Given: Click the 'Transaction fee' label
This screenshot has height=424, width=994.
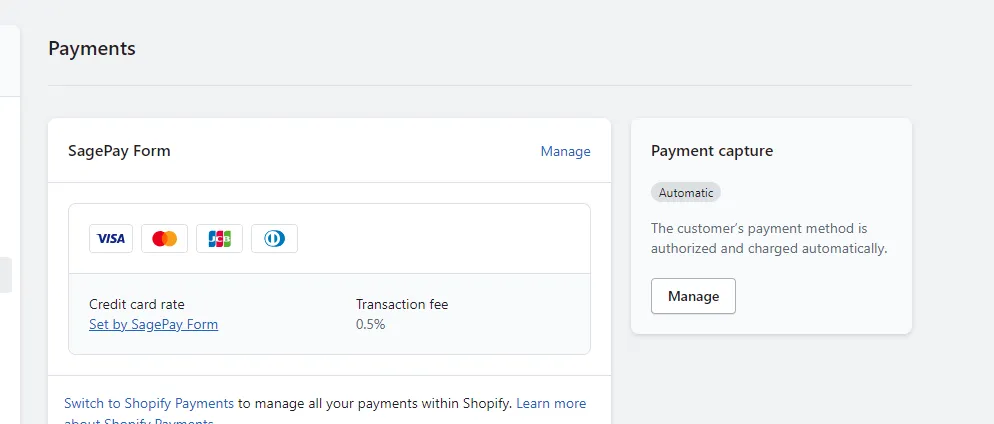Looking at the screenshot, I should pos(401,304).
